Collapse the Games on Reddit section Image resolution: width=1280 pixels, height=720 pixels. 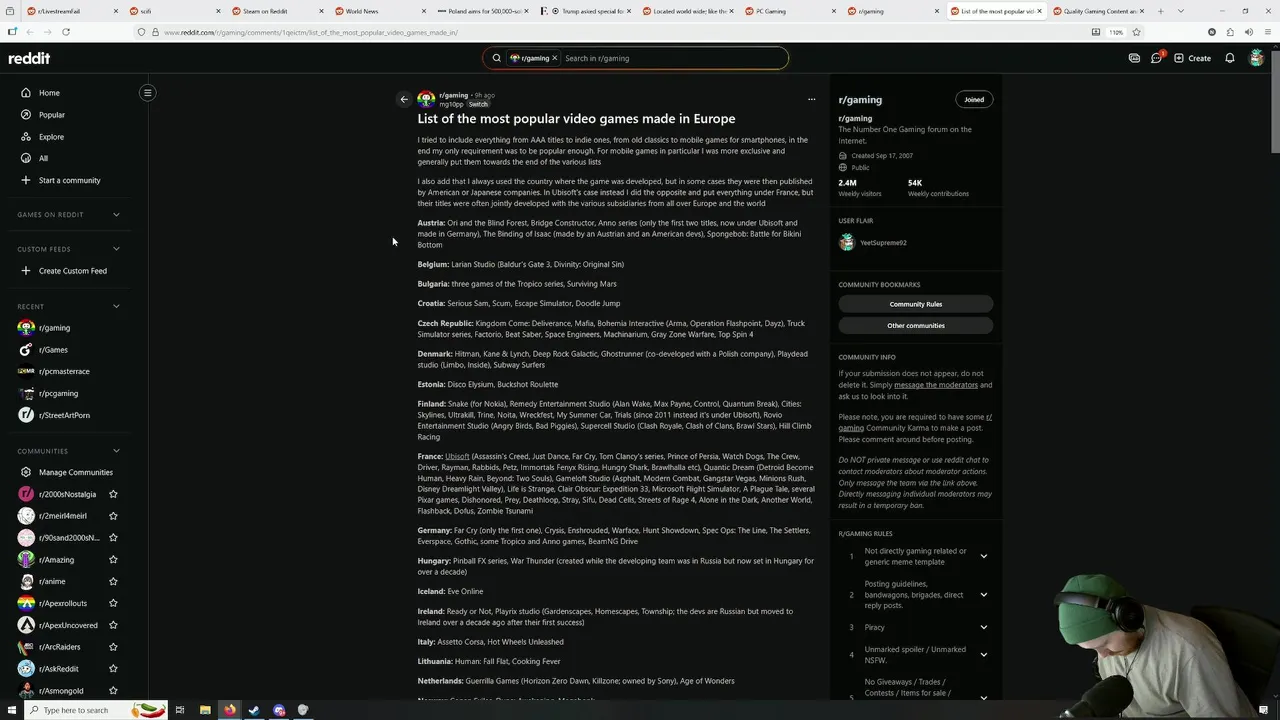pyautogui.click(x=116, y=214)
